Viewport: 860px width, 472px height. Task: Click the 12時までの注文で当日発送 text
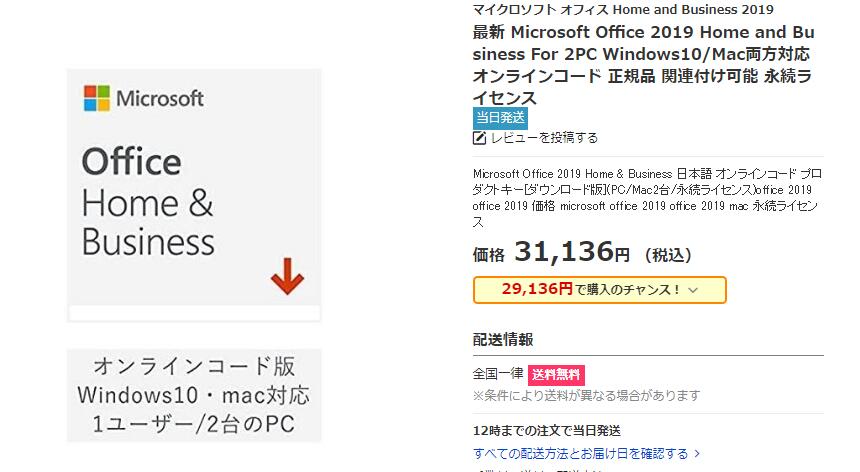click(x=546, y=431)
